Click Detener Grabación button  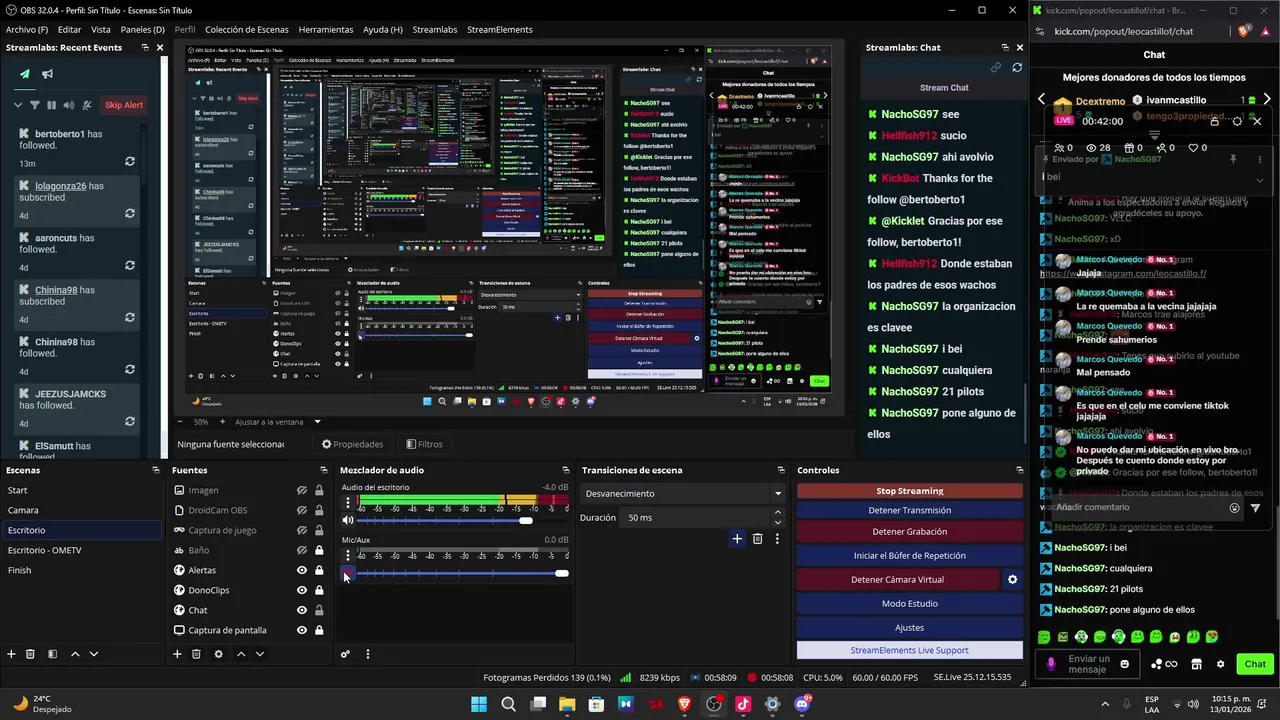pos(910,531)
